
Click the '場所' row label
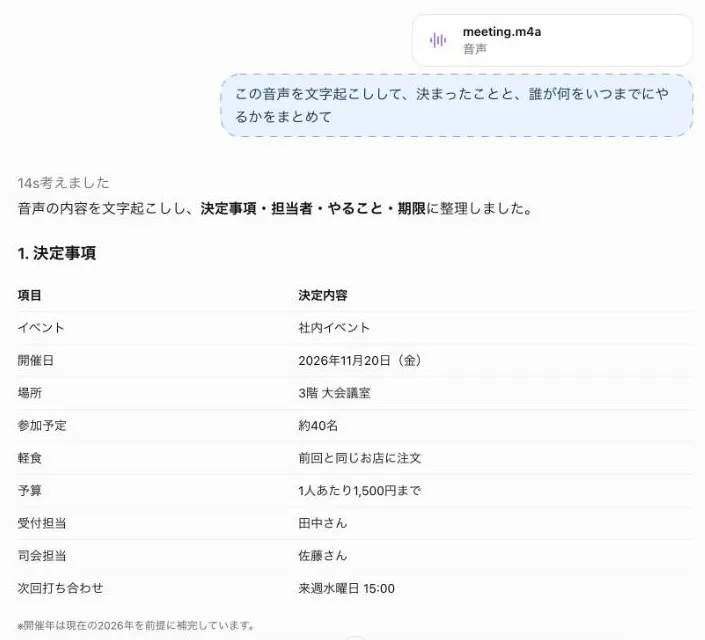tap(30, 393)
